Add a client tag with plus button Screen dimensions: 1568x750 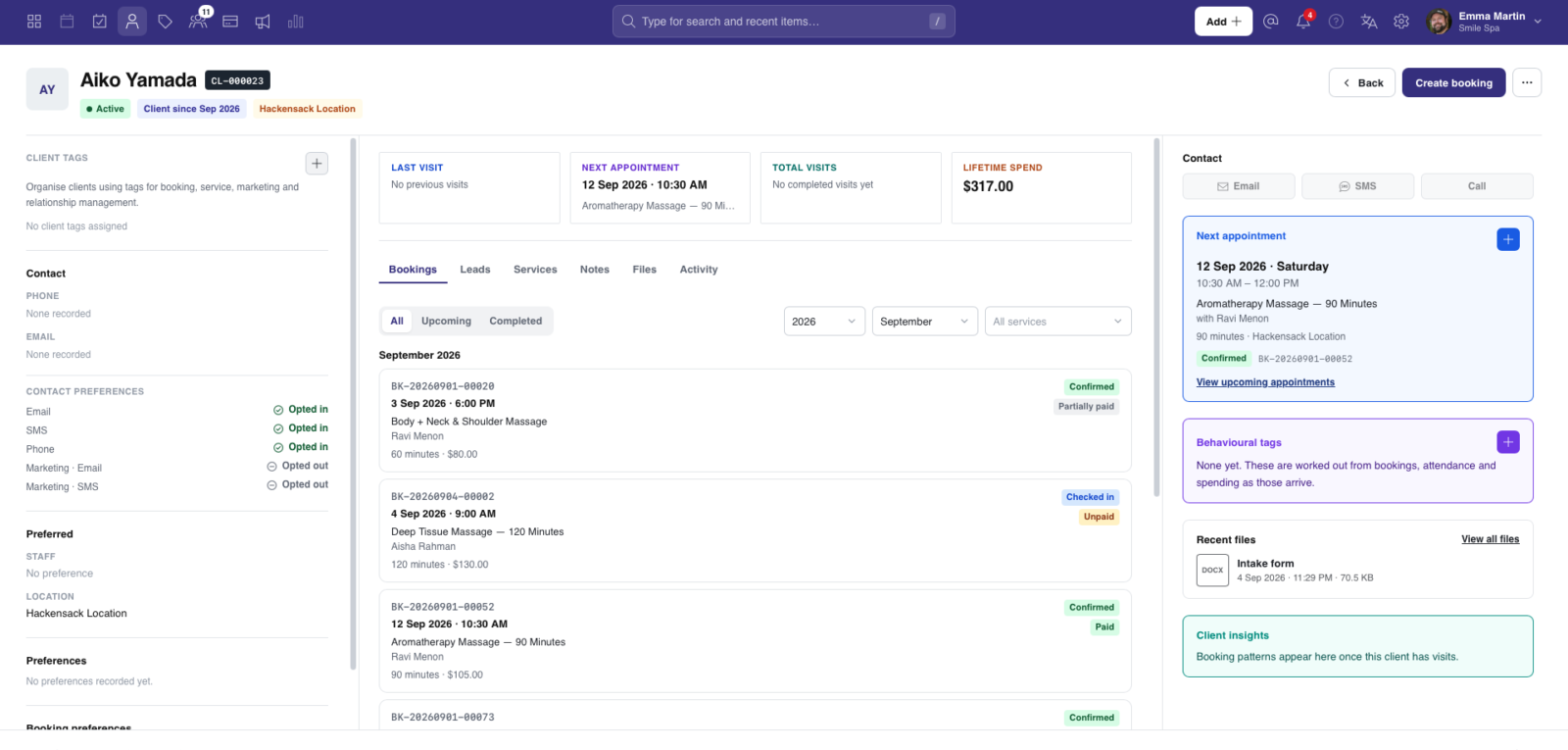tap(317, 164)
